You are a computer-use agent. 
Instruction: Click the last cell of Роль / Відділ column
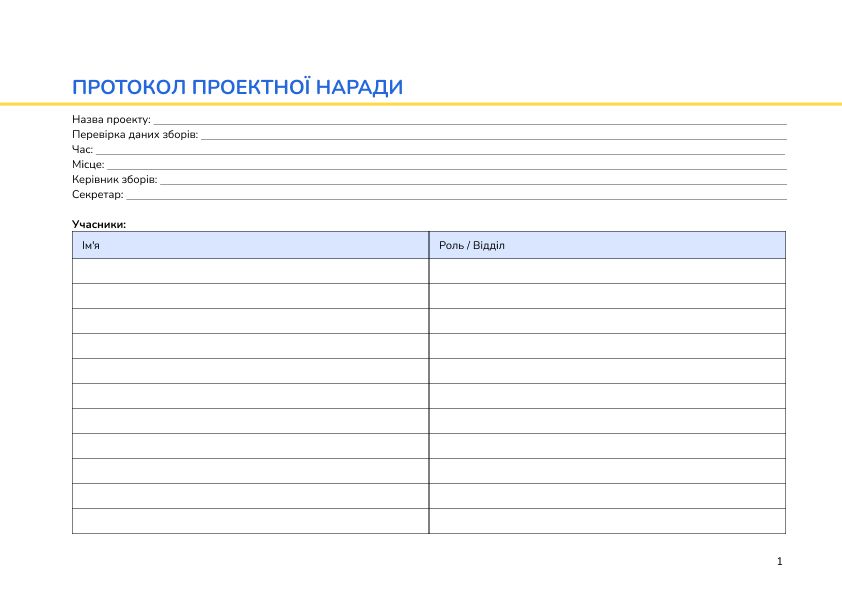click(608, 518)
